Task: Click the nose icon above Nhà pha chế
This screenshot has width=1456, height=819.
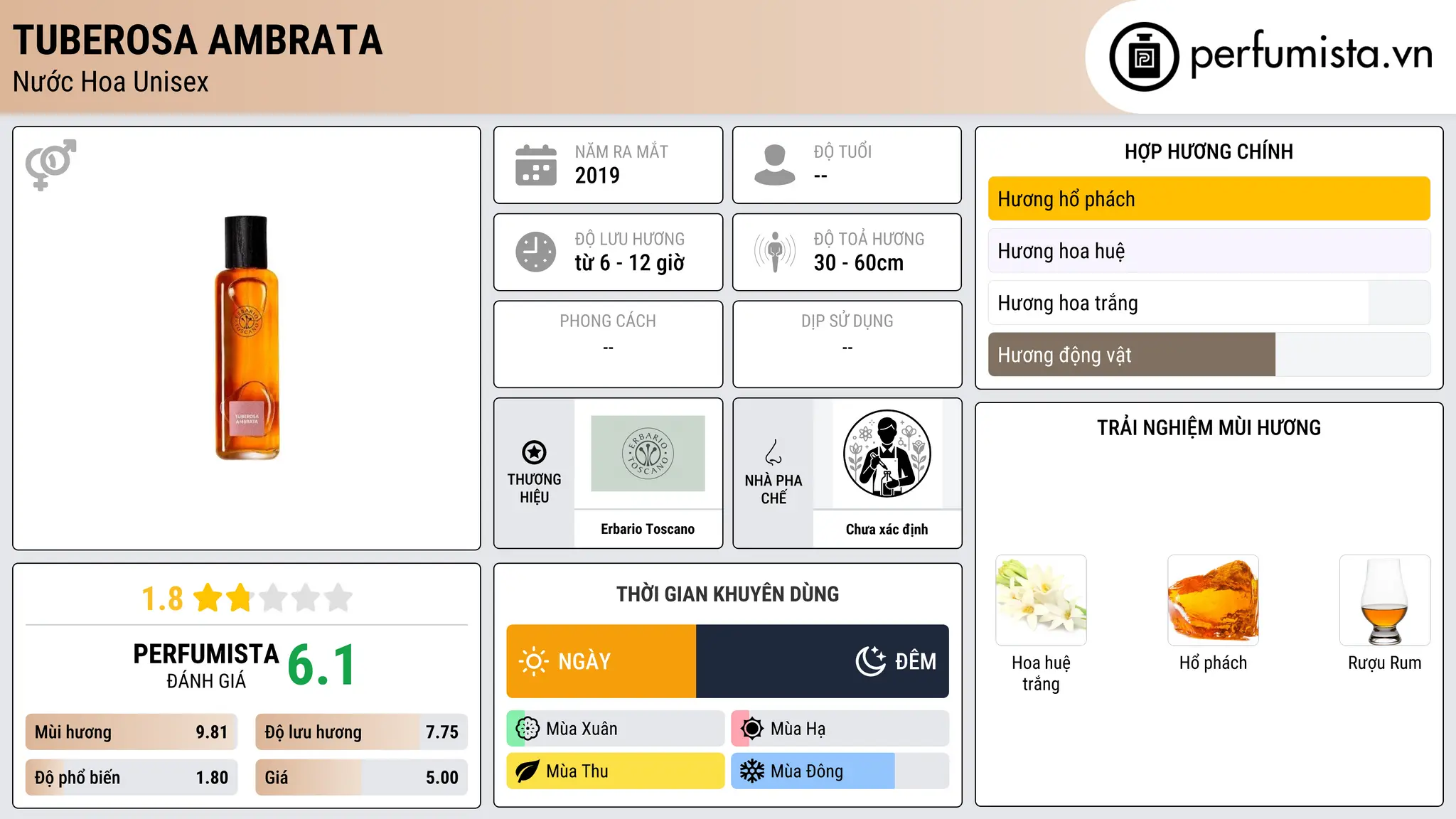Action: (773, 452)
